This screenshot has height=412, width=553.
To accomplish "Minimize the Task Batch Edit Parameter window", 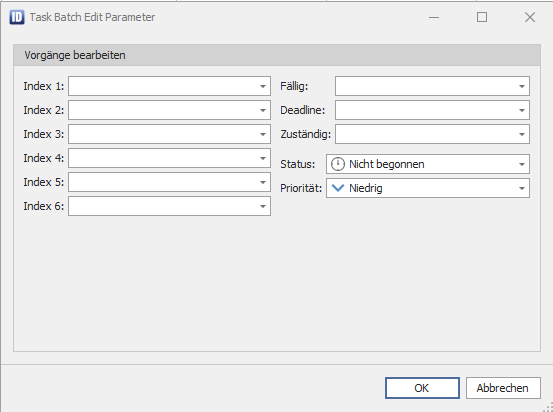I will pos(434,17).
